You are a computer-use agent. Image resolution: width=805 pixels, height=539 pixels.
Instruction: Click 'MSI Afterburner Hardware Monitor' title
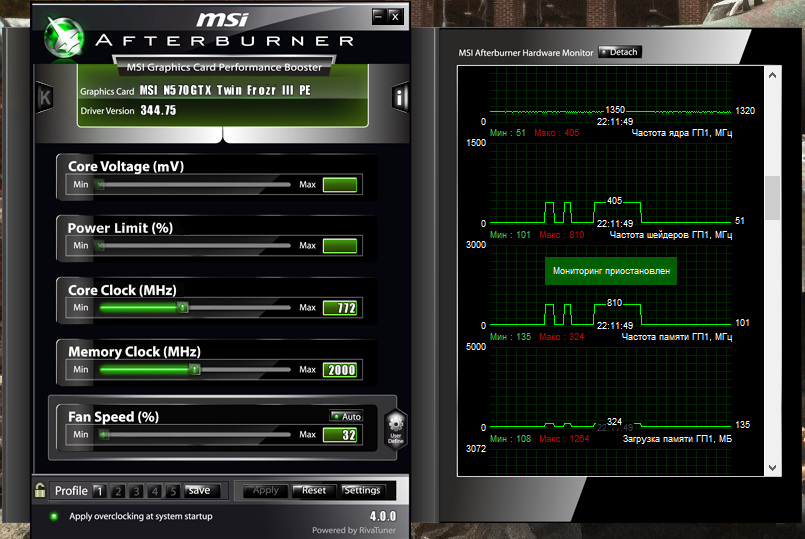point(526,53)
